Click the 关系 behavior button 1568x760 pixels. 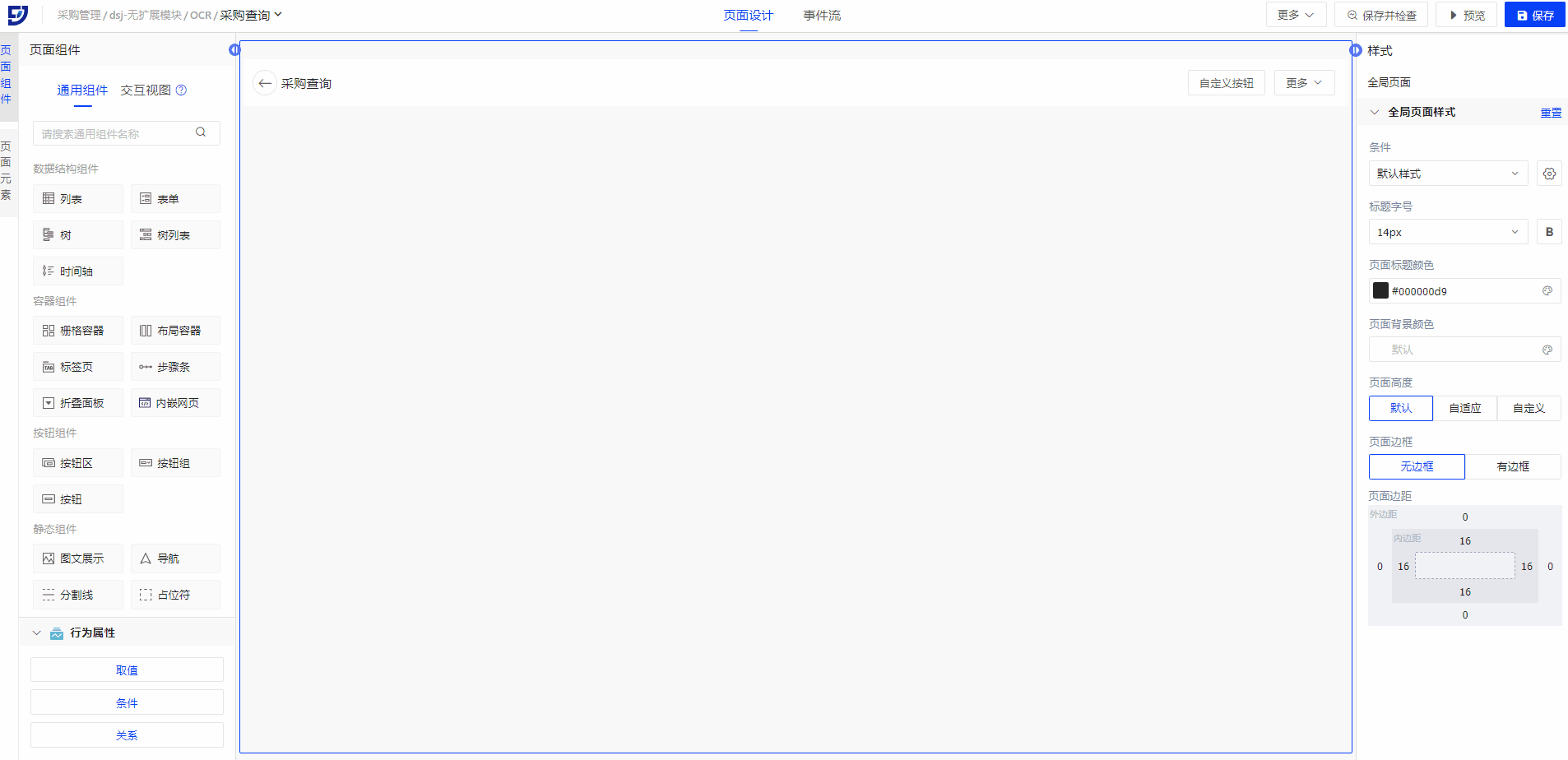click(x=127, y=735)
